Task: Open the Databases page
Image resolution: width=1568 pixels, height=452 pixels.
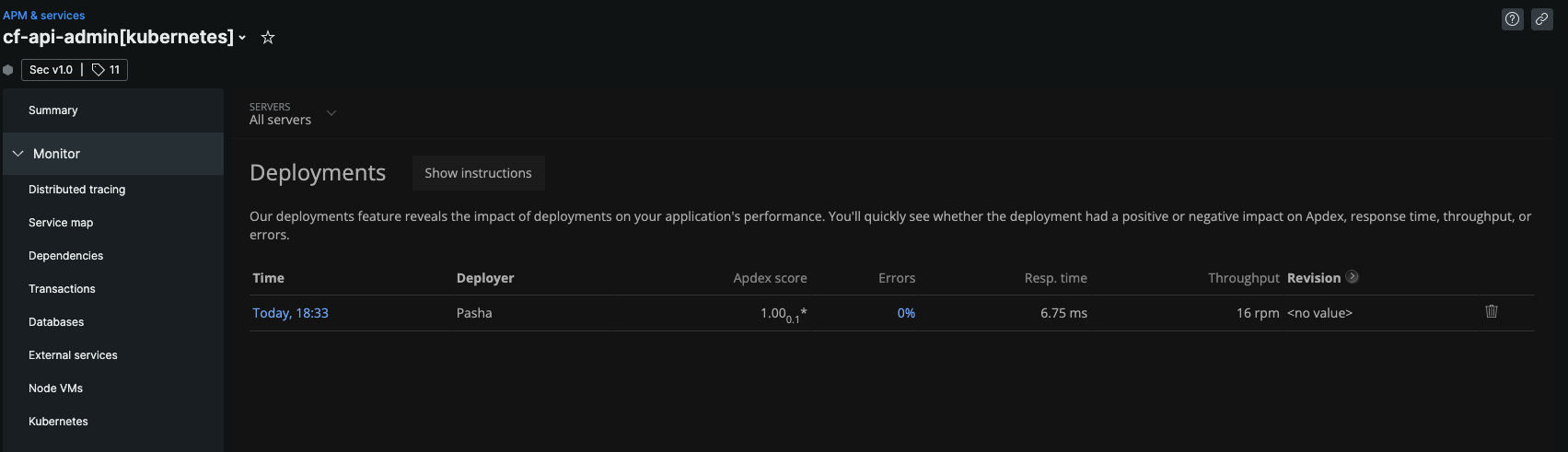Action: 56,322
